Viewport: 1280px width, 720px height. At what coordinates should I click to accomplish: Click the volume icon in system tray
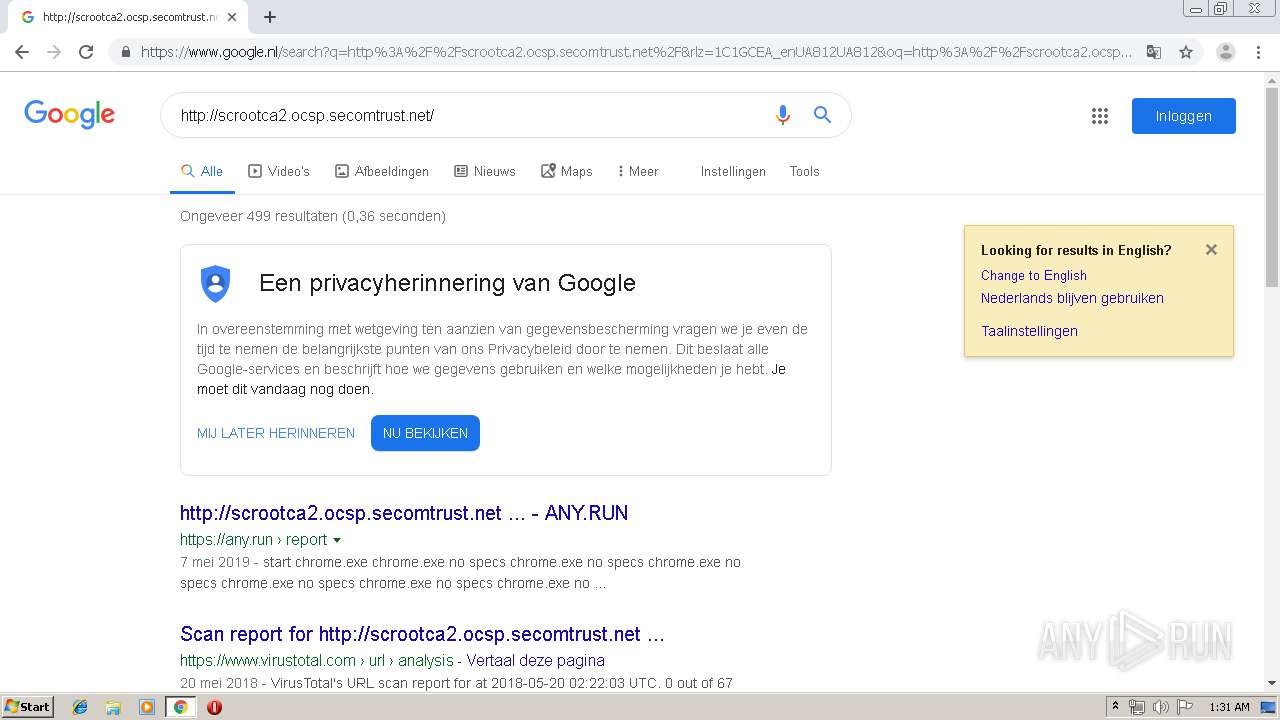point(1161,707)
